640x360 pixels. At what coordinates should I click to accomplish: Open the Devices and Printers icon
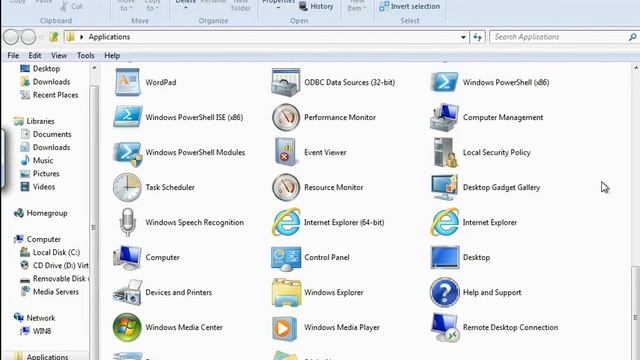[127, 292]
